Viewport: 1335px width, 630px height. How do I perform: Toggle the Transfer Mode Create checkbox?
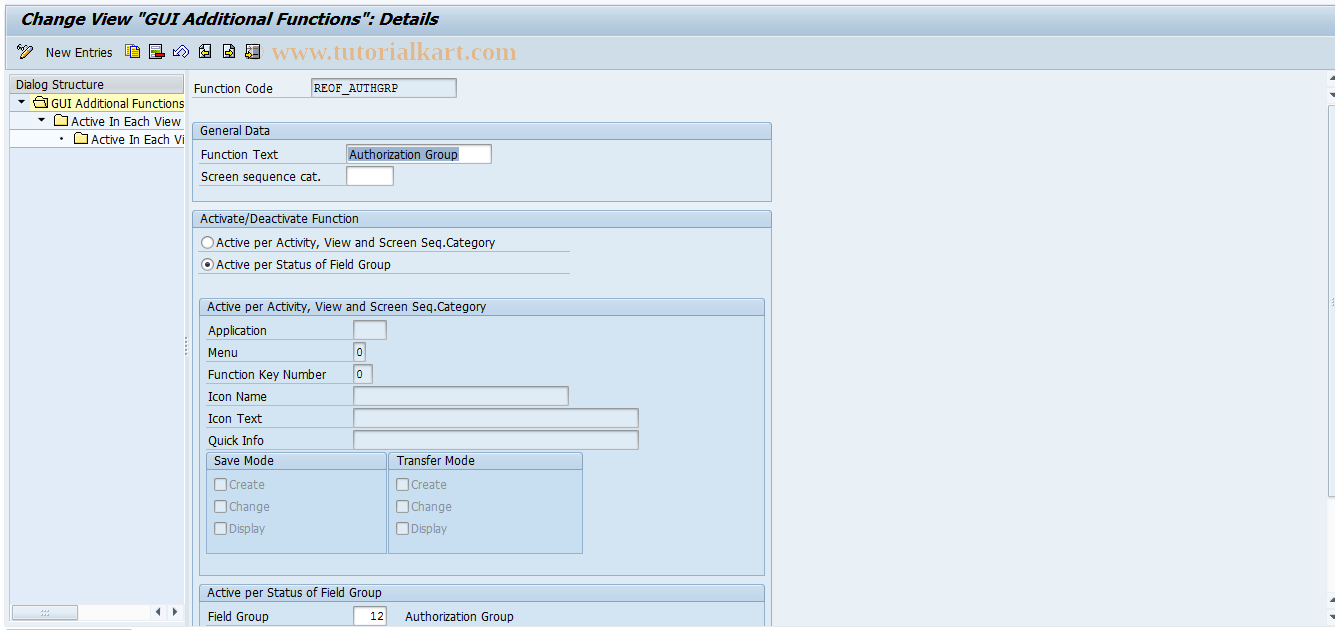point(402,484)
